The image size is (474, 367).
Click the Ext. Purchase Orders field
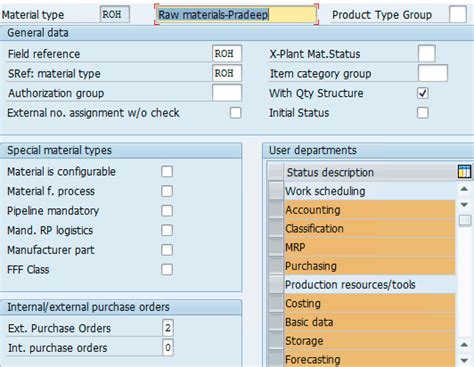coord(168,328)
